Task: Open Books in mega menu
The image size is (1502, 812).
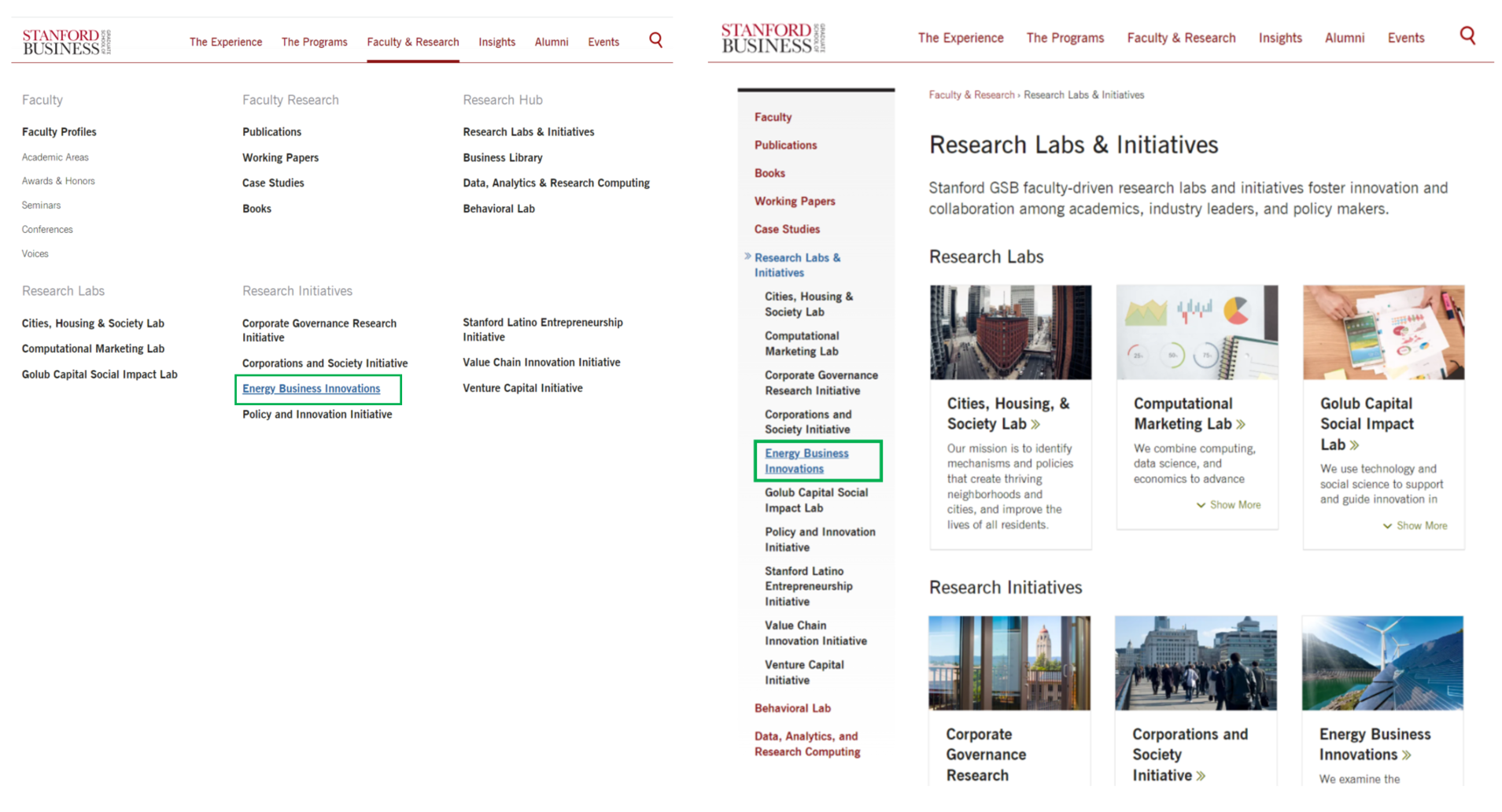Action: tap(256, 209)
